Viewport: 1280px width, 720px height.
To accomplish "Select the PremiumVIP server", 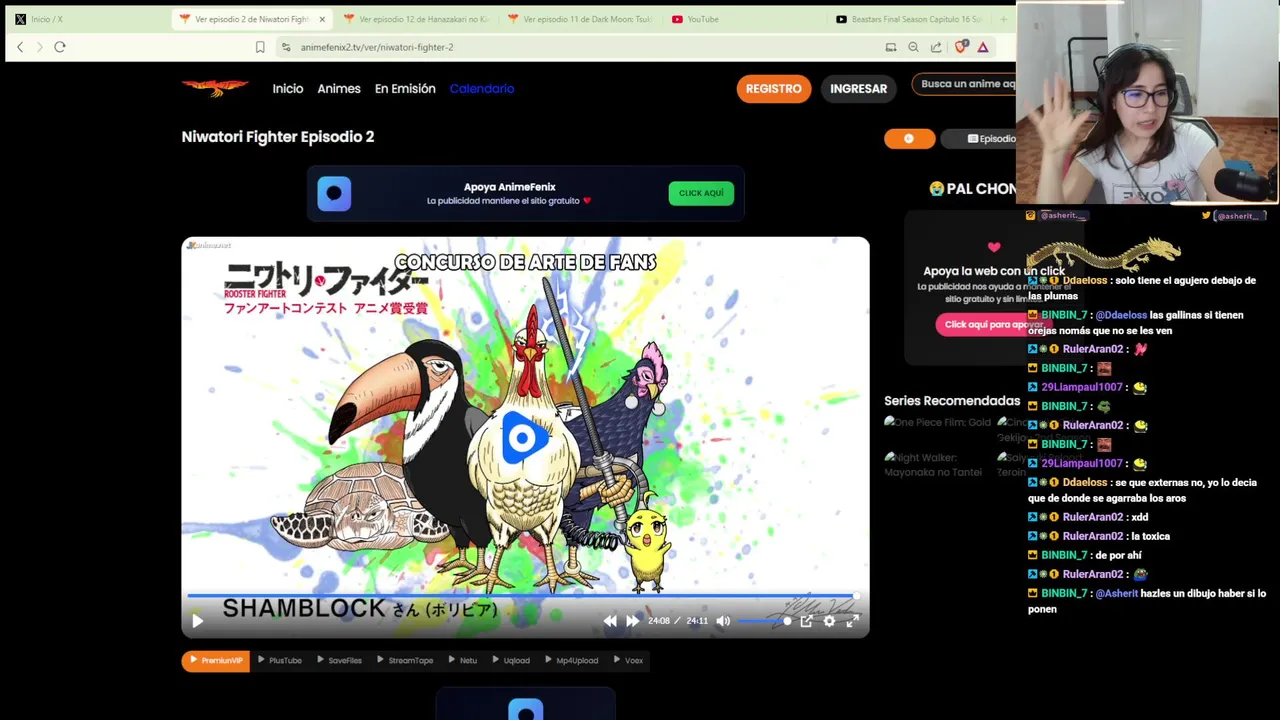I will pos(216,661).
